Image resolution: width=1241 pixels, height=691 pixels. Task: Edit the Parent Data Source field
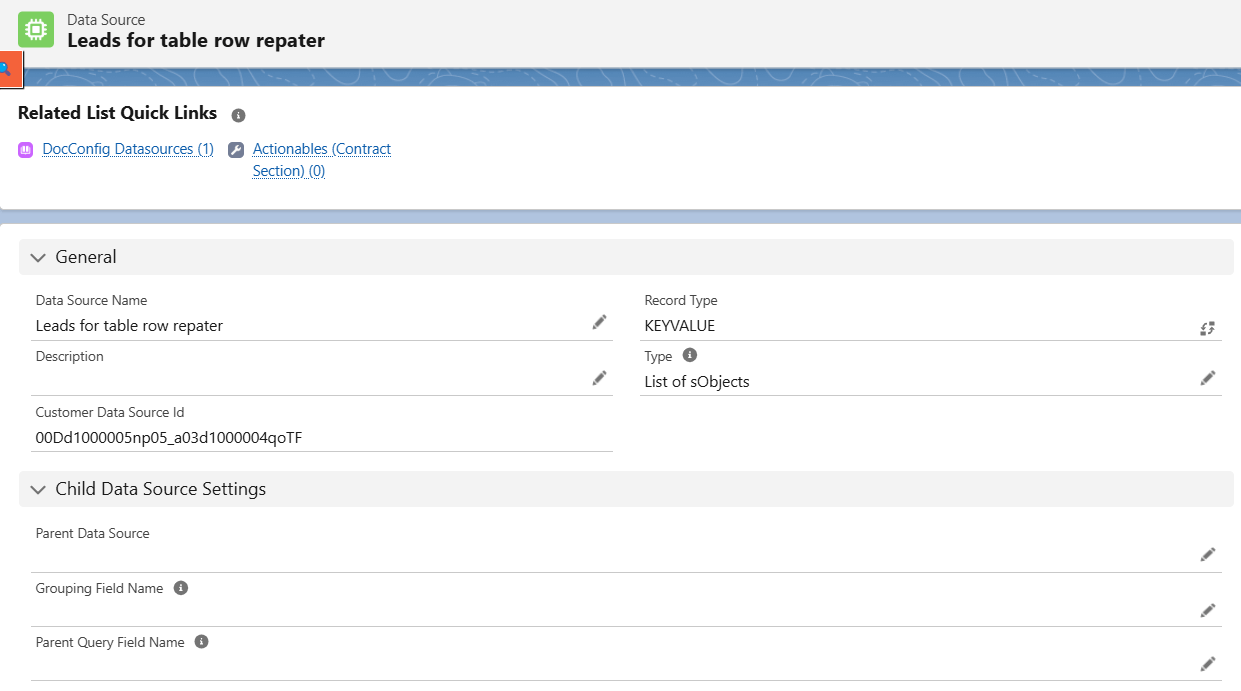pos(1207,554)
